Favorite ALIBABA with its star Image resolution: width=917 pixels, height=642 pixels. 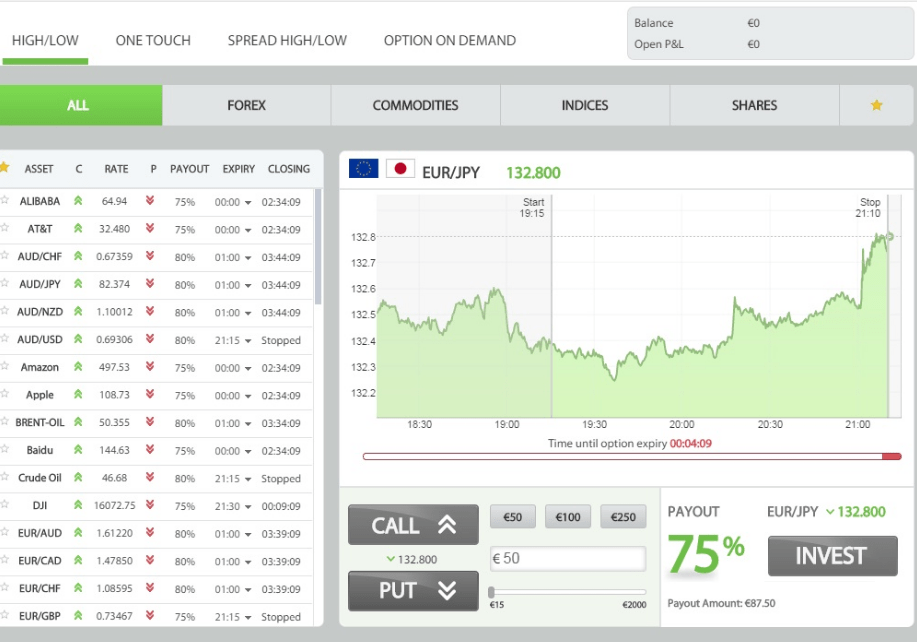pos(4,200)
